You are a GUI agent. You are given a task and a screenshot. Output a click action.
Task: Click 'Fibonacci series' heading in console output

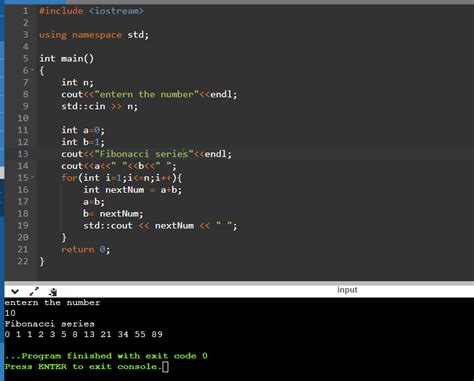[50, 324]
